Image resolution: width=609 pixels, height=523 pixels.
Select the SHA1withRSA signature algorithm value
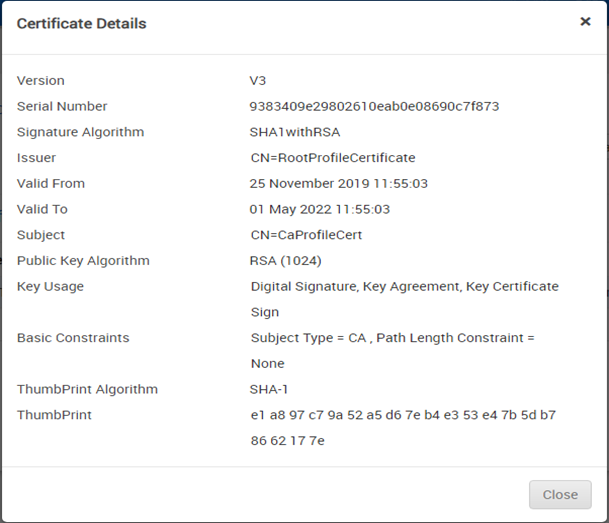295,132
